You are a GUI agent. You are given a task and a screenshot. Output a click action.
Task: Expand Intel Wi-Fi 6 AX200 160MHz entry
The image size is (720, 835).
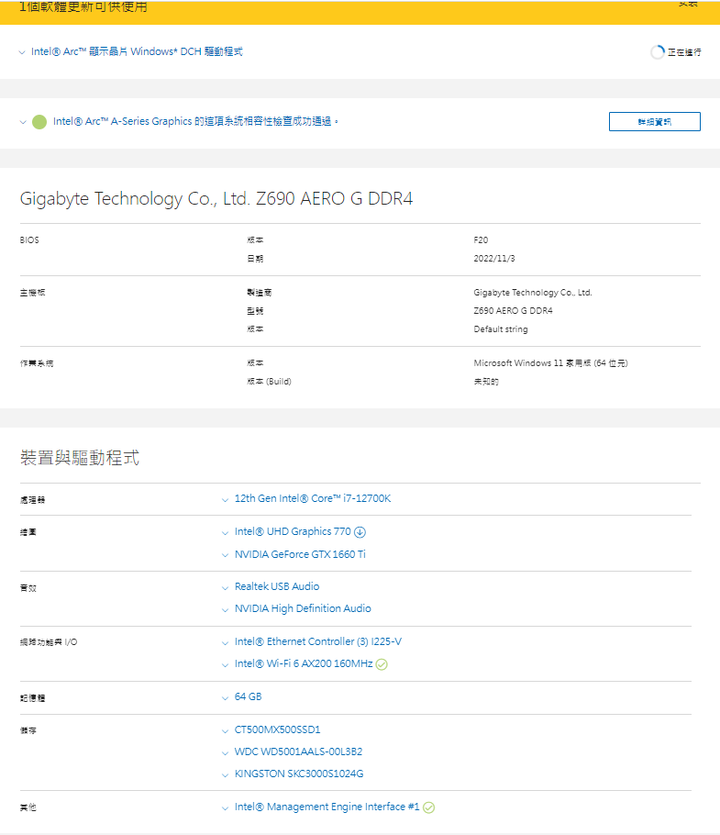[225, 665]
